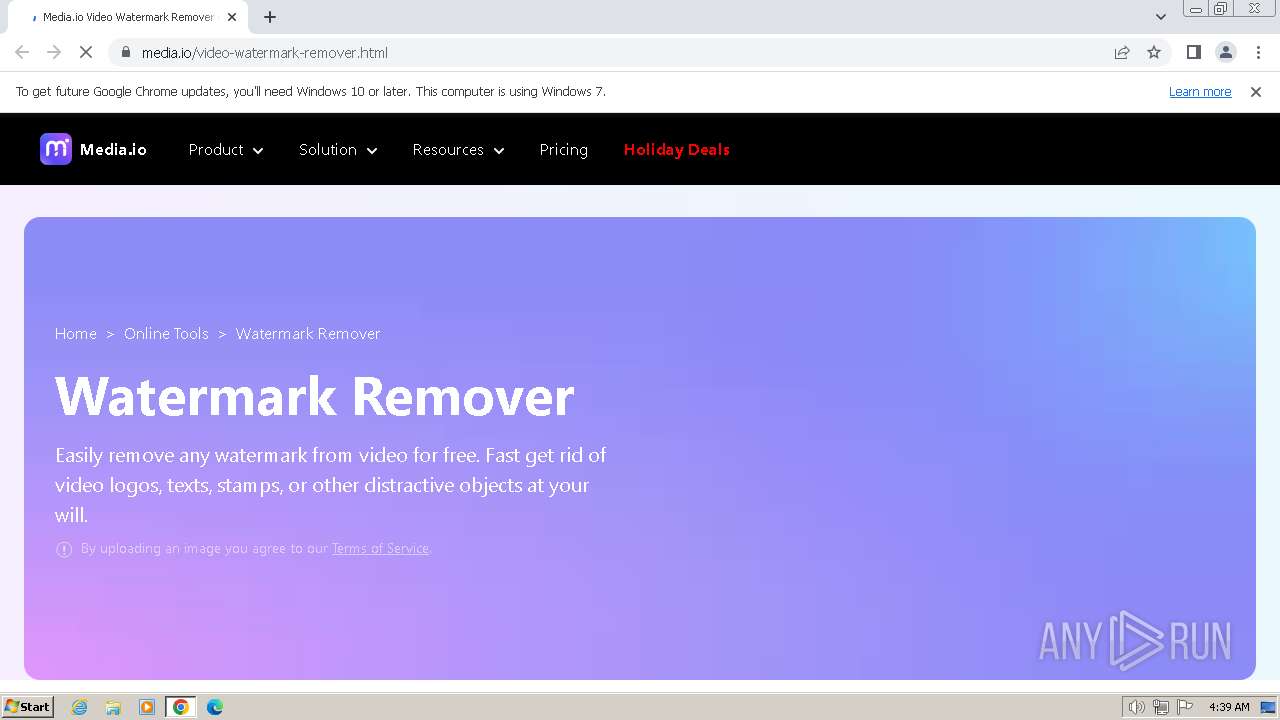Open the Pricing page
This screenshot has width=1280, height=720.
(563, 149)
